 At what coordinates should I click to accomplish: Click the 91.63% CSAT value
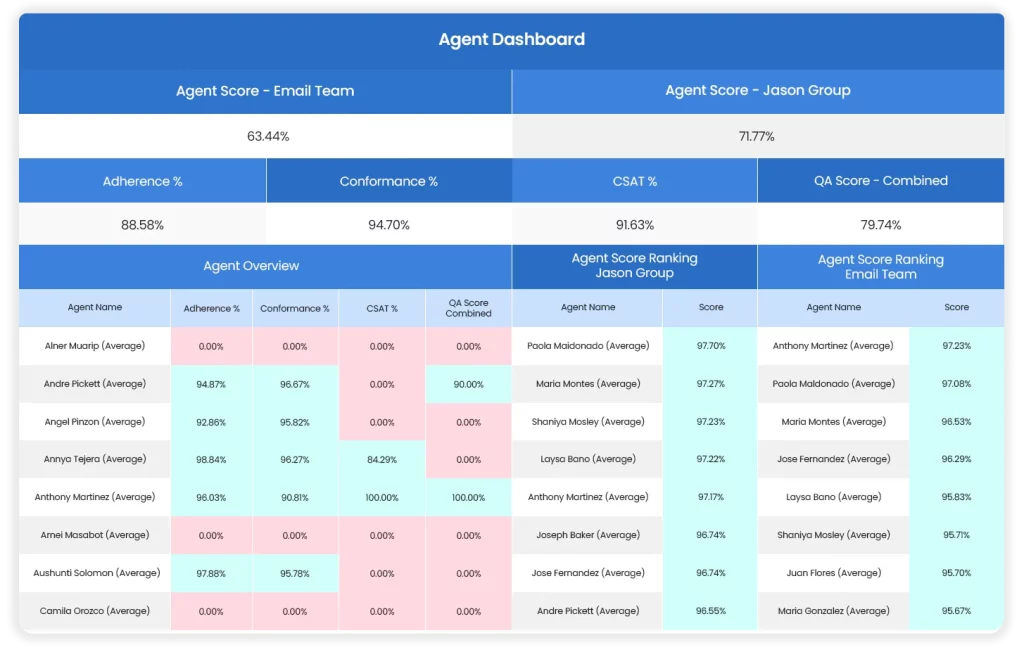[635, 225]
